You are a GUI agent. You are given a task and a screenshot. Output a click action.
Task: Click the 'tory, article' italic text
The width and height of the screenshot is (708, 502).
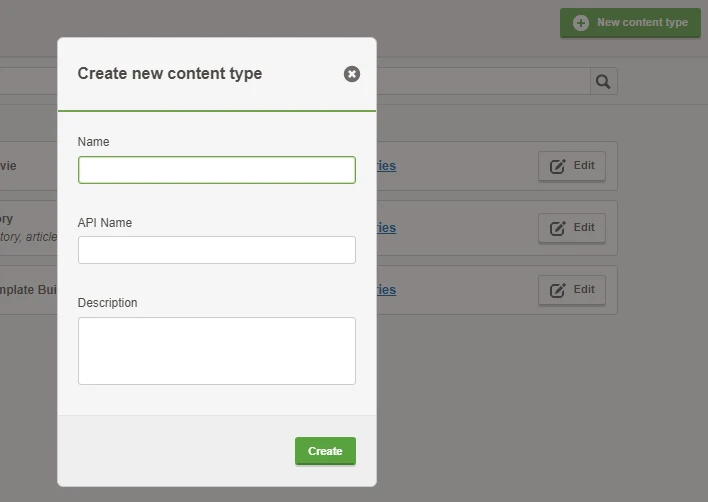tap(28, 237)
